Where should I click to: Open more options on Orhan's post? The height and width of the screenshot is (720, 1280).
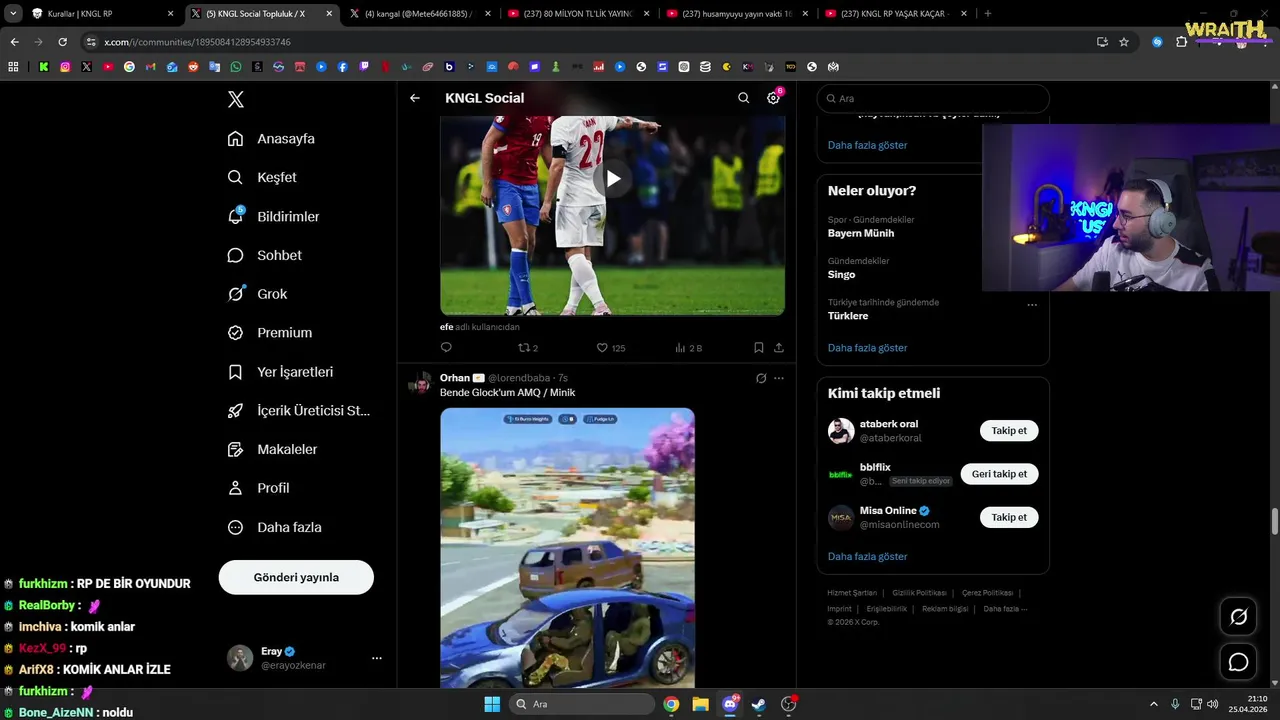coord(779,378)
